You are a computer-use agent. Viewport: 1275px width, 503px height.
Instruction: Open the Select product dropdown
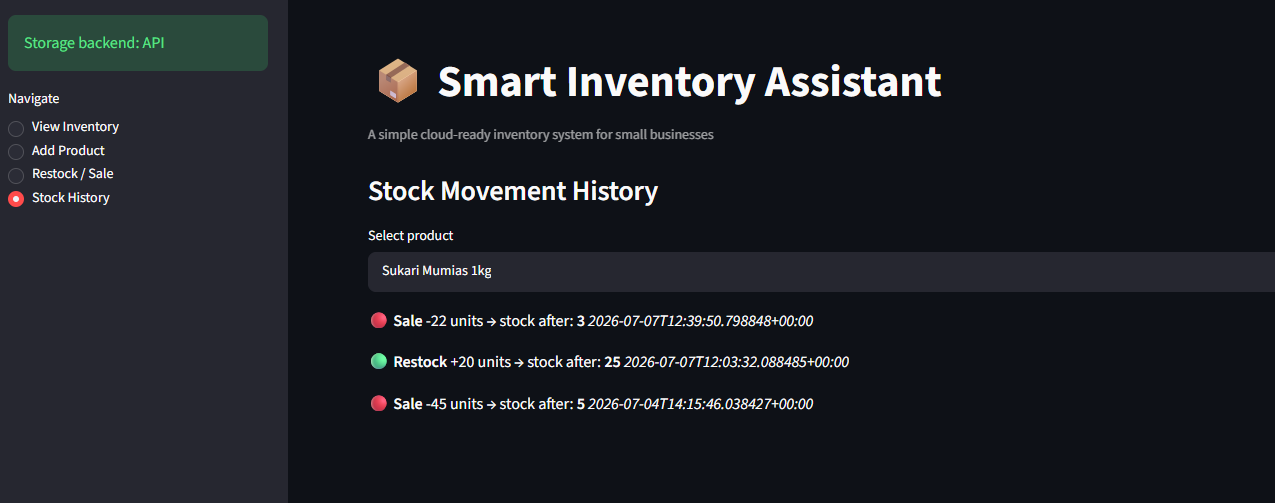pyautogui.click(x=821, y=271)
